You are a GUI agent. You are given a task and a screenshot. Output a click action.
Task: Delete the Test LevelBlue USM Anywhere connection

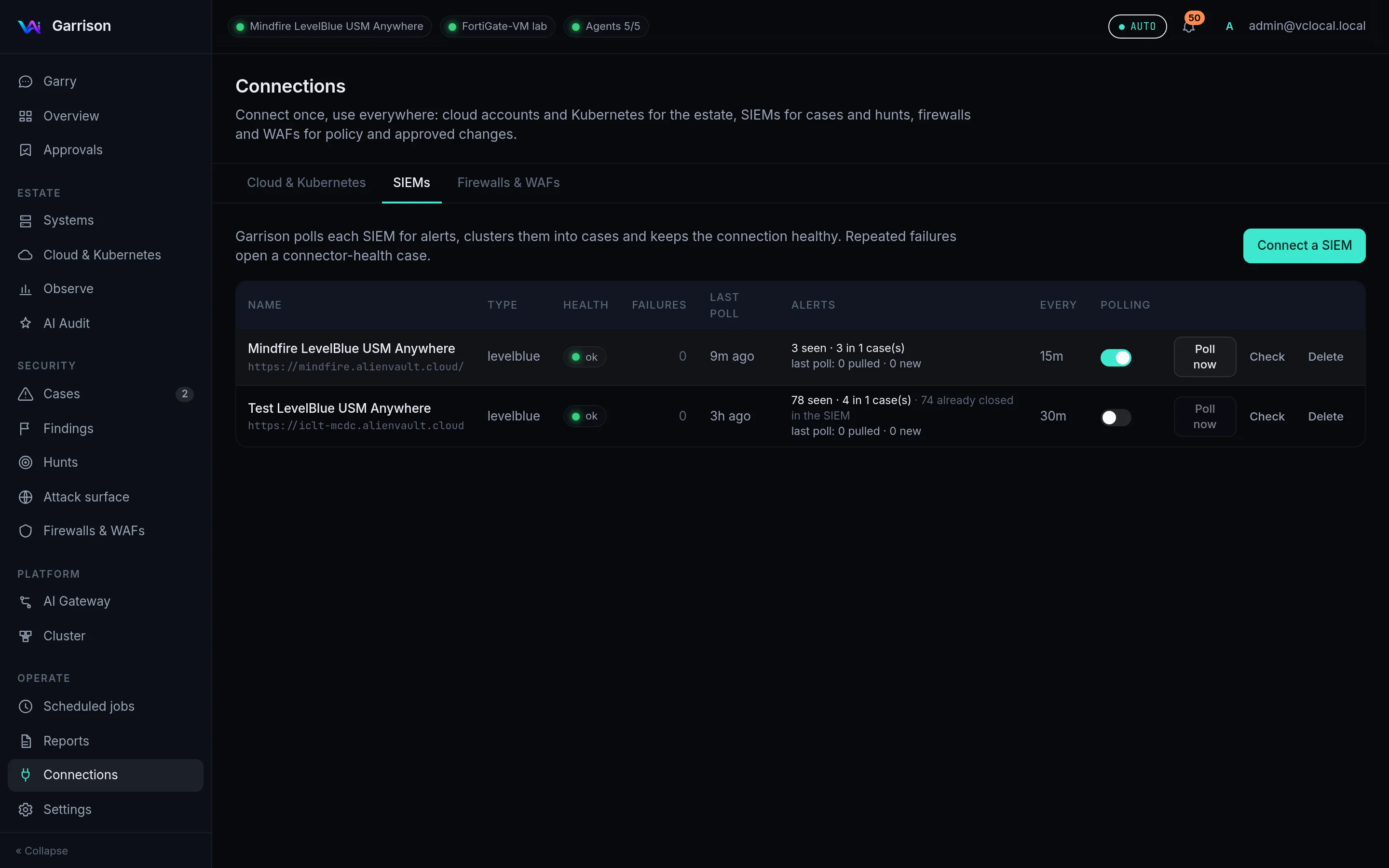tap(1325, 417)
